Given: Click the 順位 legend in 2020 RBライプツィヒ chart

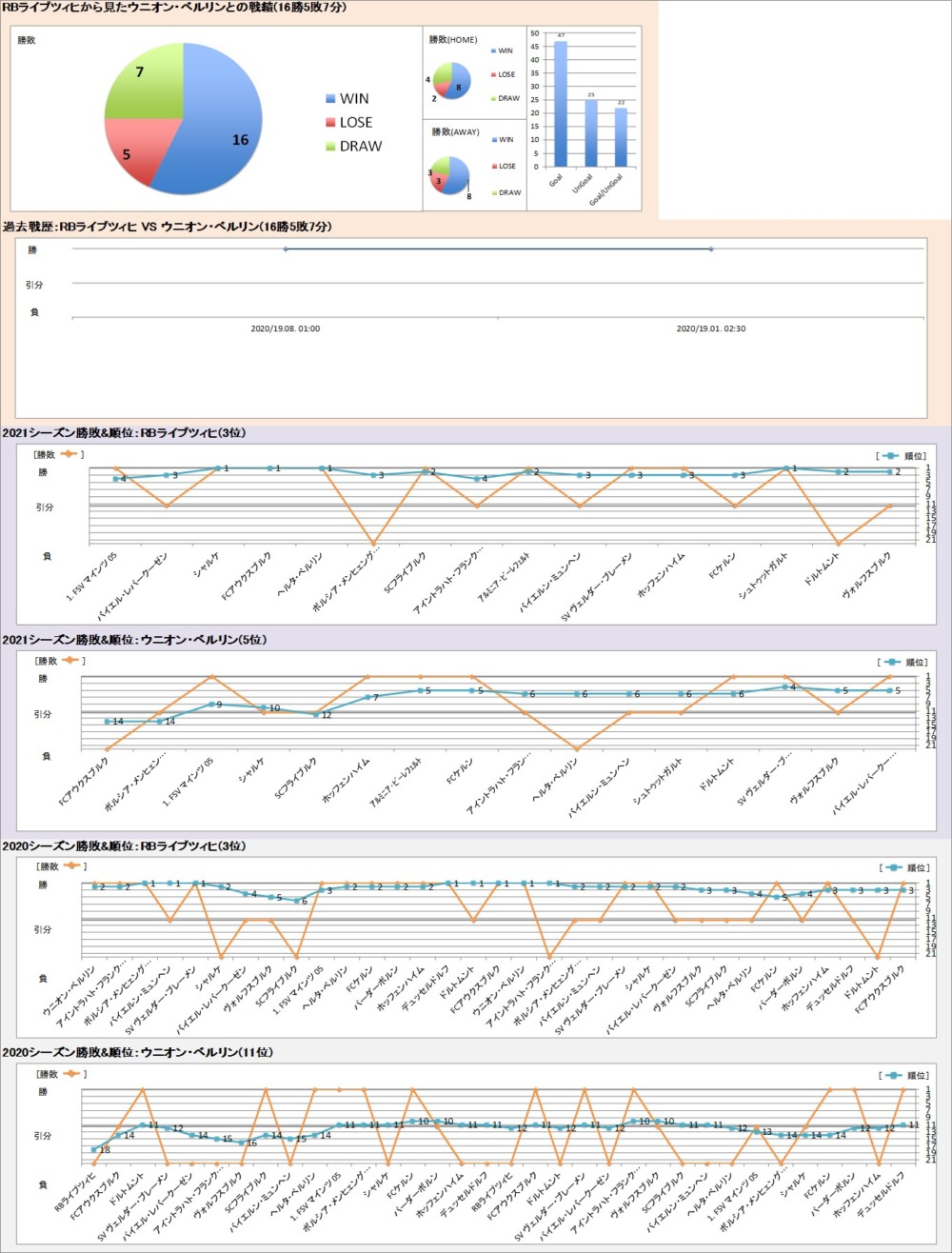Looking at the screenshot, I should pyautogui.click(x=902, y=867).
